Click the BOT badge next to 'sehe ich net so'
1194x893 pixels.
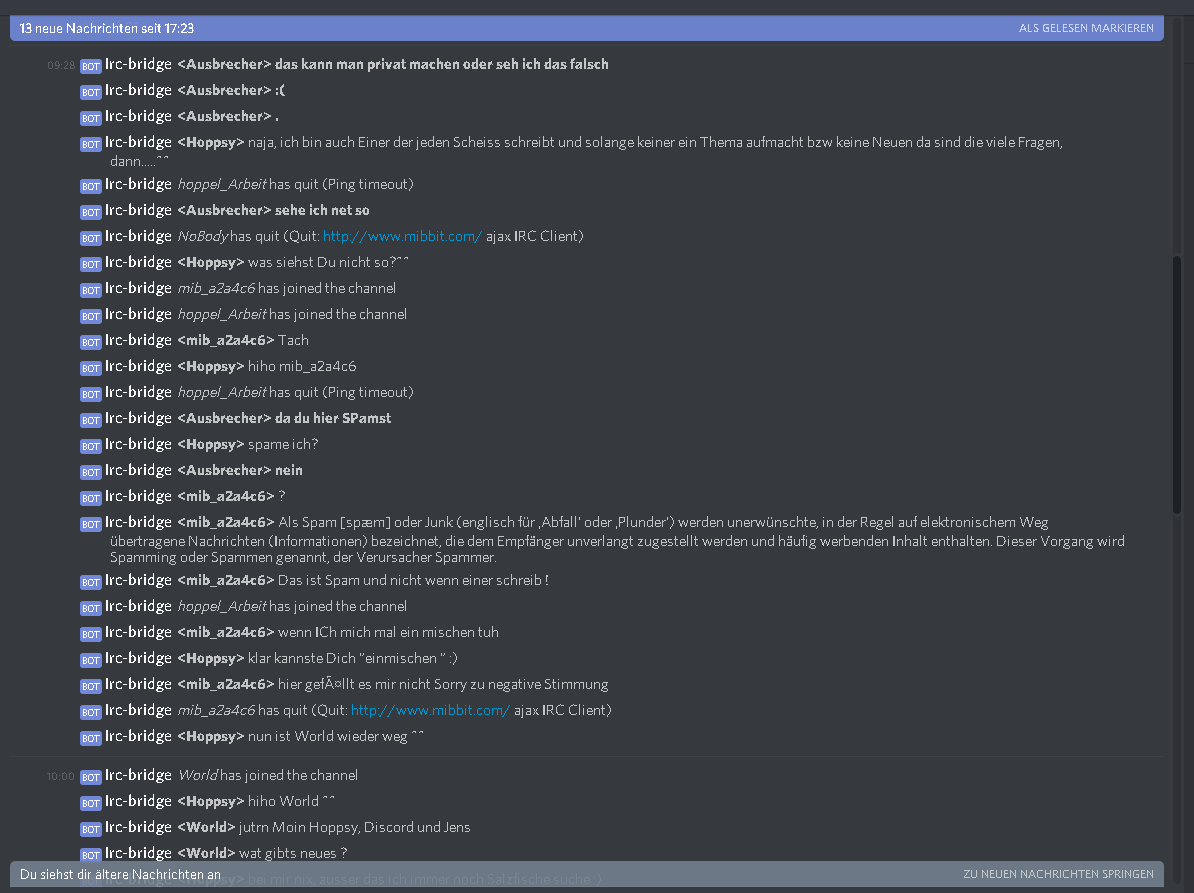pyautogui.click(x=91, y=212)
